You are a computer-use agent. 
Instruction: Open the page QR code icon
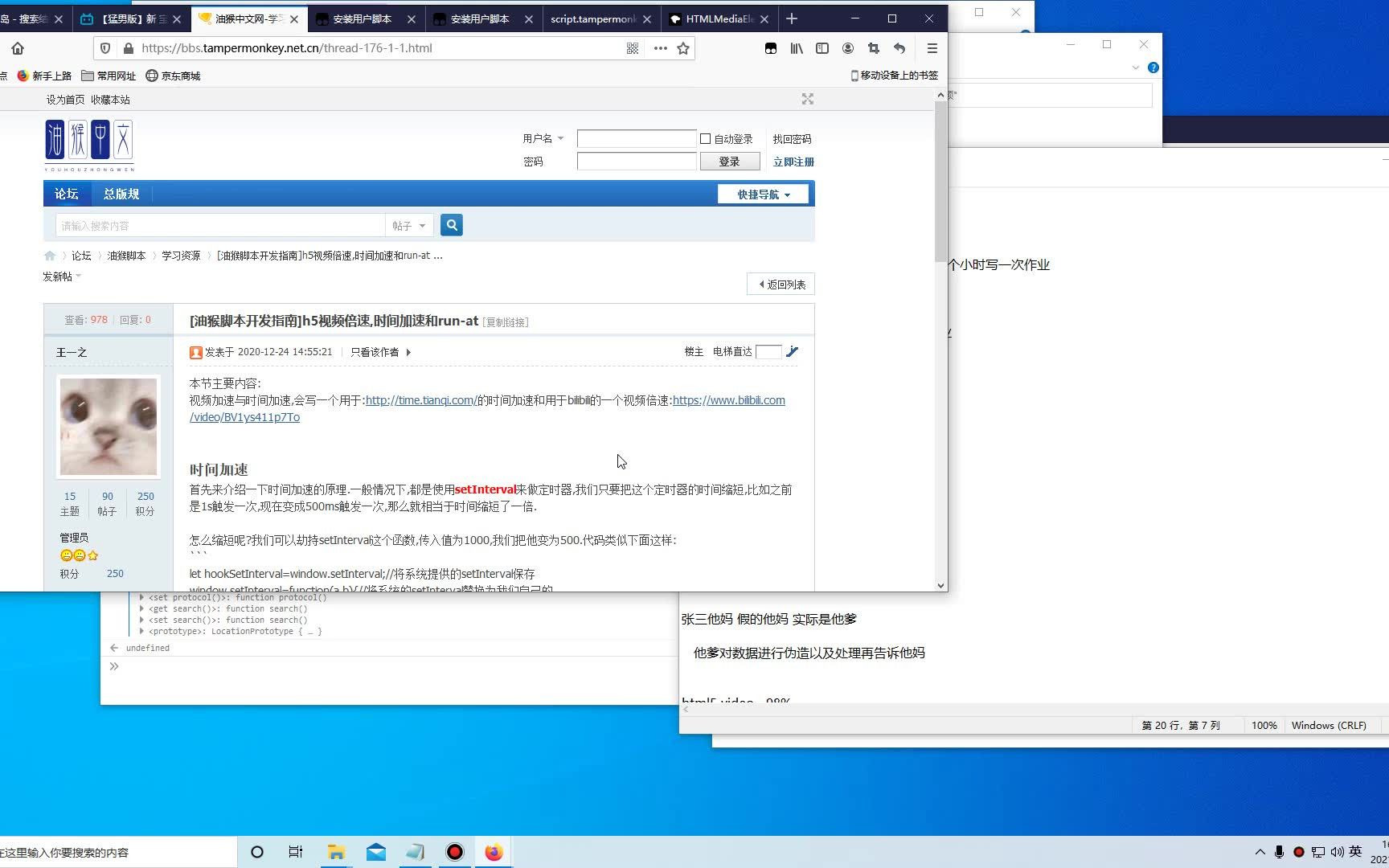click(x=633, y=48)
